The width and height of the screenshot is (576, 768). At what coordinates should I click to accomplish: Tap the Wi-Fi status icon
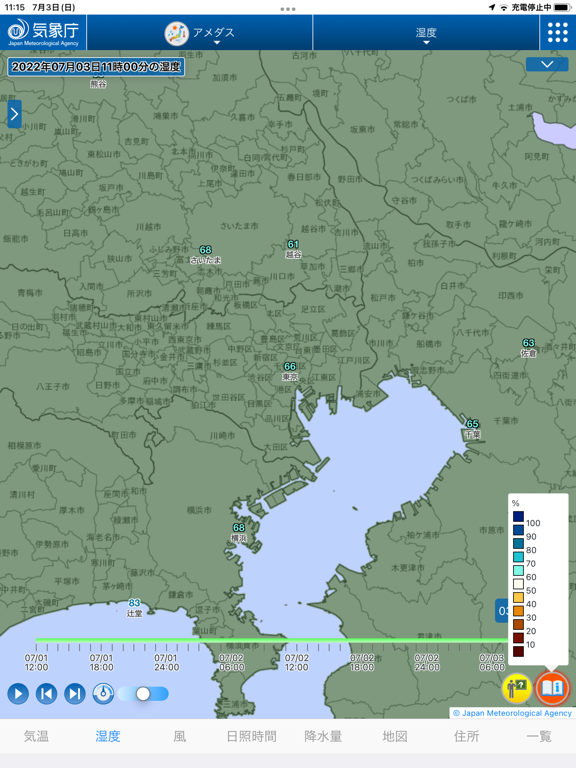point(504,7)
